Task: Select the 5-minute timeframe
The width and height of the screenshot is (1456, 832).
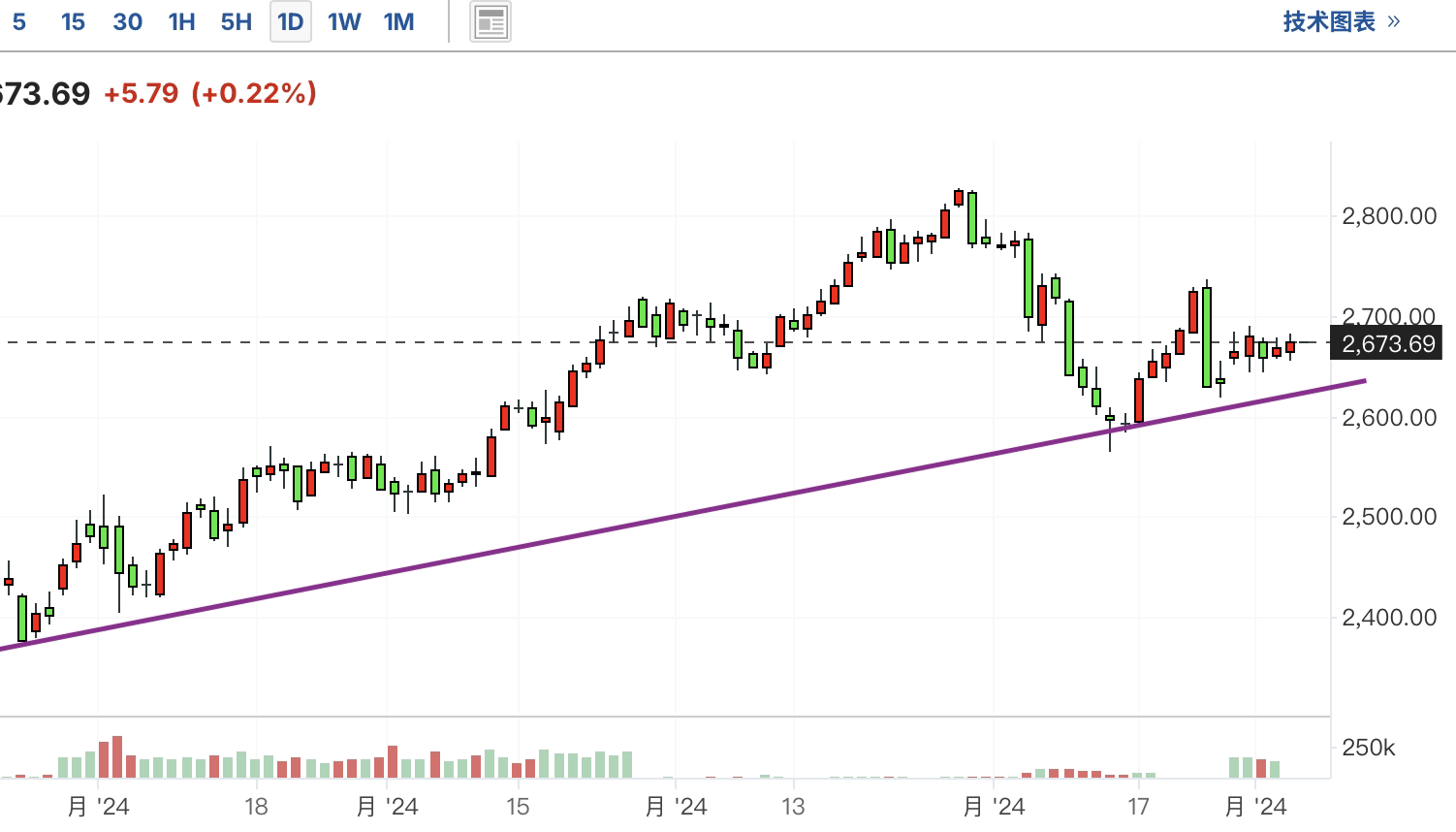Action: tap(18, 22)
